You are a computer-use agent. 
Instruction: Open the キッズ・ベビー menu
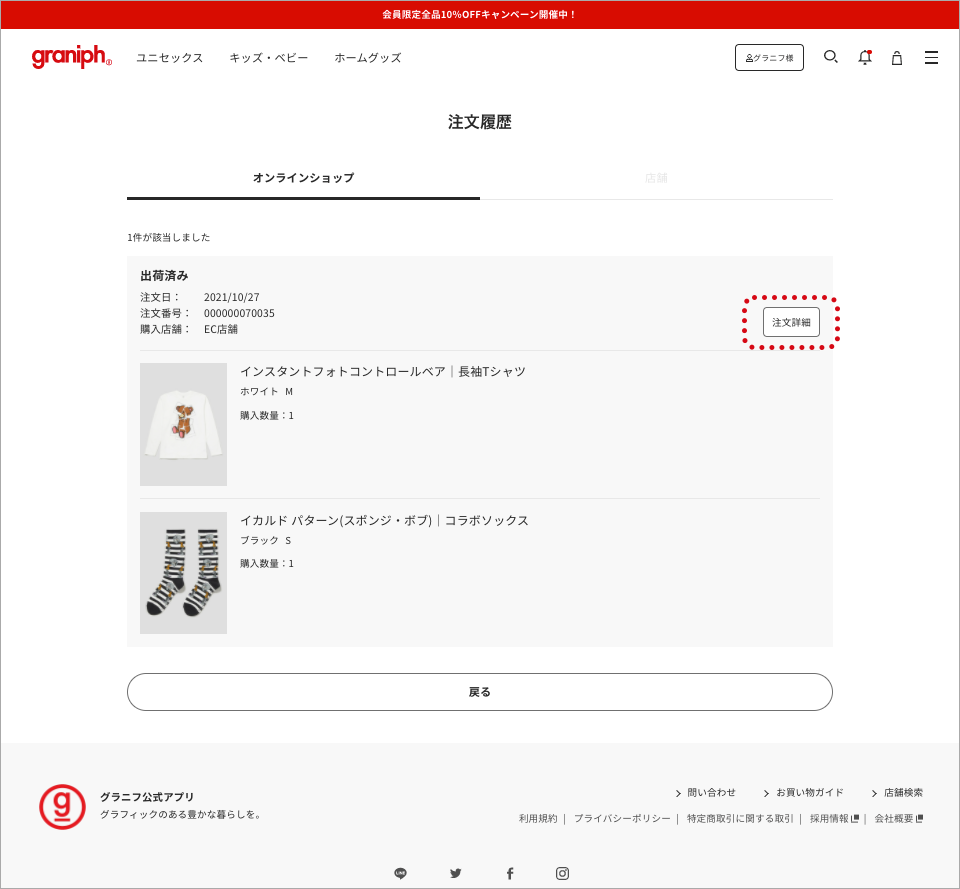coord(269,58)
